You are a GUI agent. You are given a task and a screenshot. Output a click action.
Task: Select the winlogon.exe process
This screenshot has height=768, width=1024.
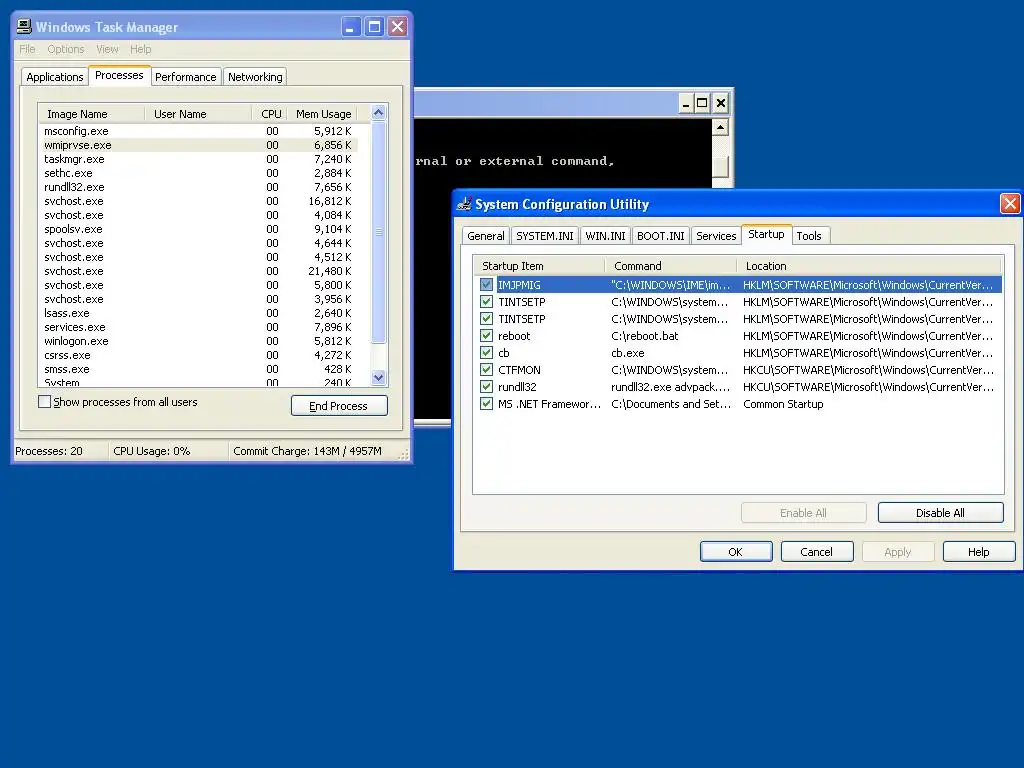tap(199, 341)
